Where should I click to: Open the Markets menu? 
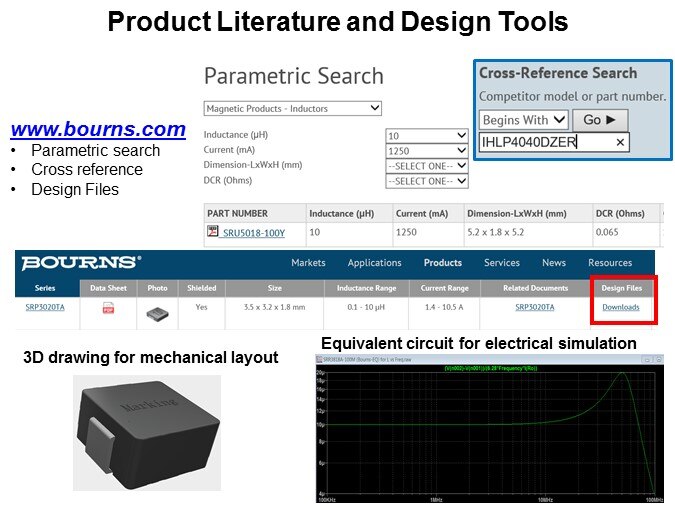pos(308,263)
